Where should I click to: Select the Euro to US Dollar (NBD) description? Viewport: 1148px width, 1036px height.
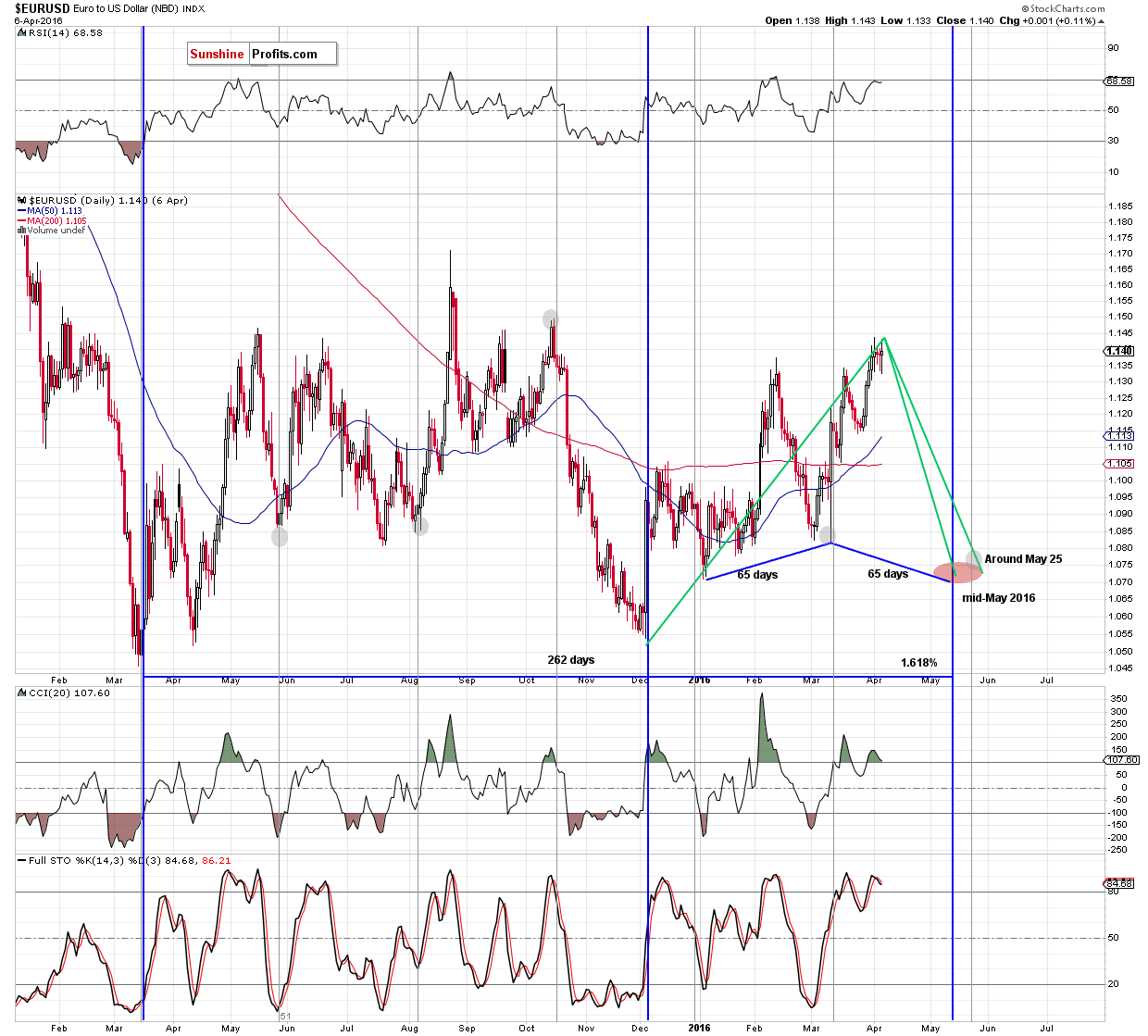click(128, 8)
